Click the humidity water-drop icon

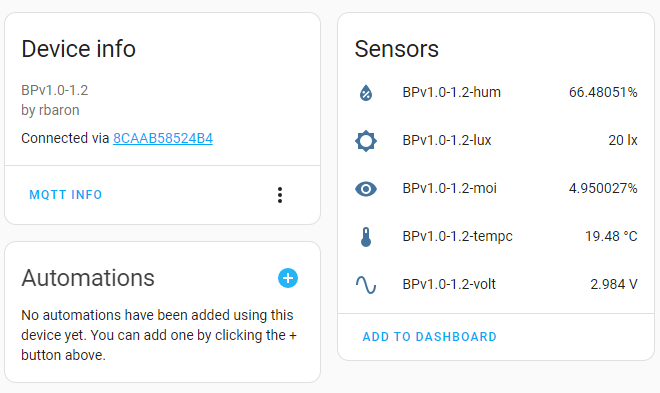(366, 93)
